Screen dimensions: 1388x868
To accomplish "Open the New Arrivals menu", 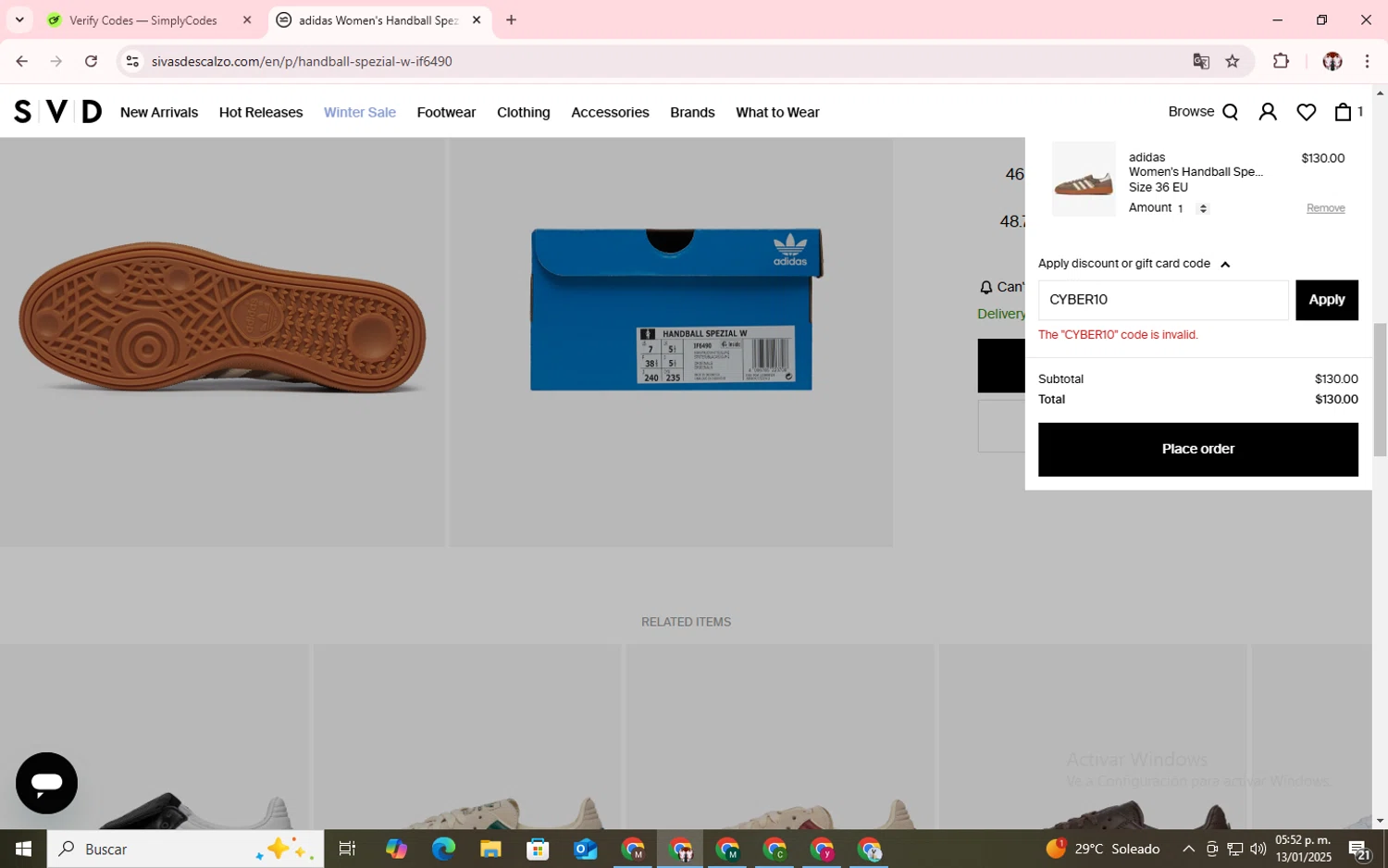I will [x=159, y=112].
